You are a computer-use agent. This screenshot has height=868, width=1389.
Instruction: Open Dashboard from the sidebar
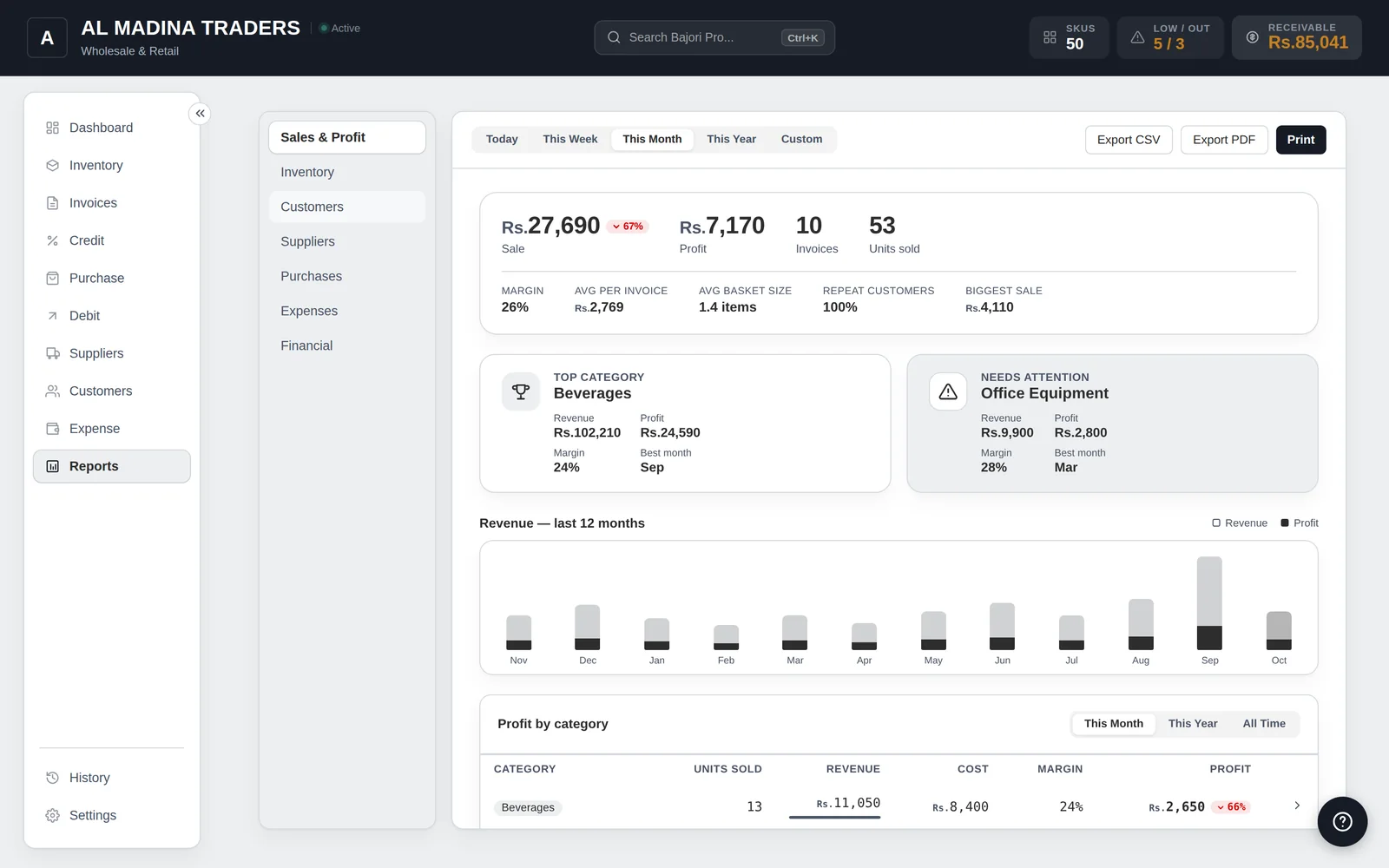coord(111,128)
